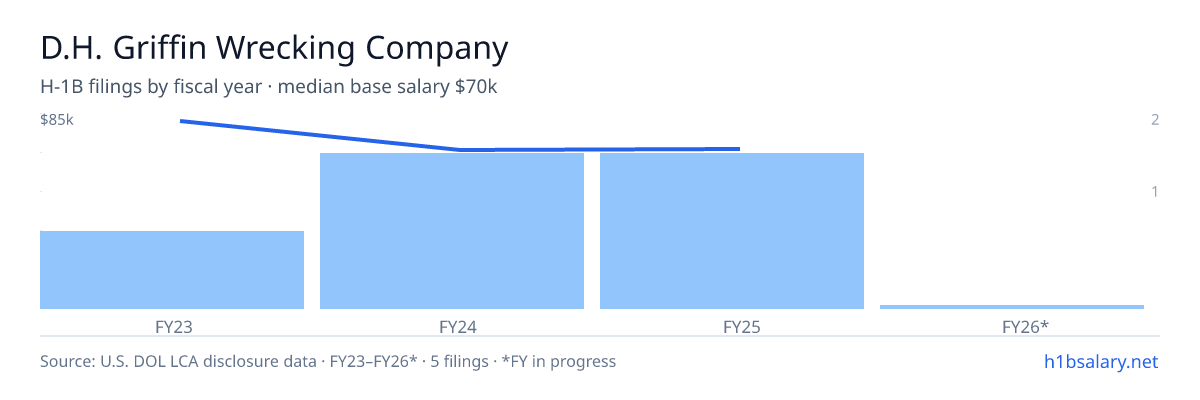Screen dimensions: 1200x400
Task: Click the FY26* axis label
Action: coord(1012,326)
